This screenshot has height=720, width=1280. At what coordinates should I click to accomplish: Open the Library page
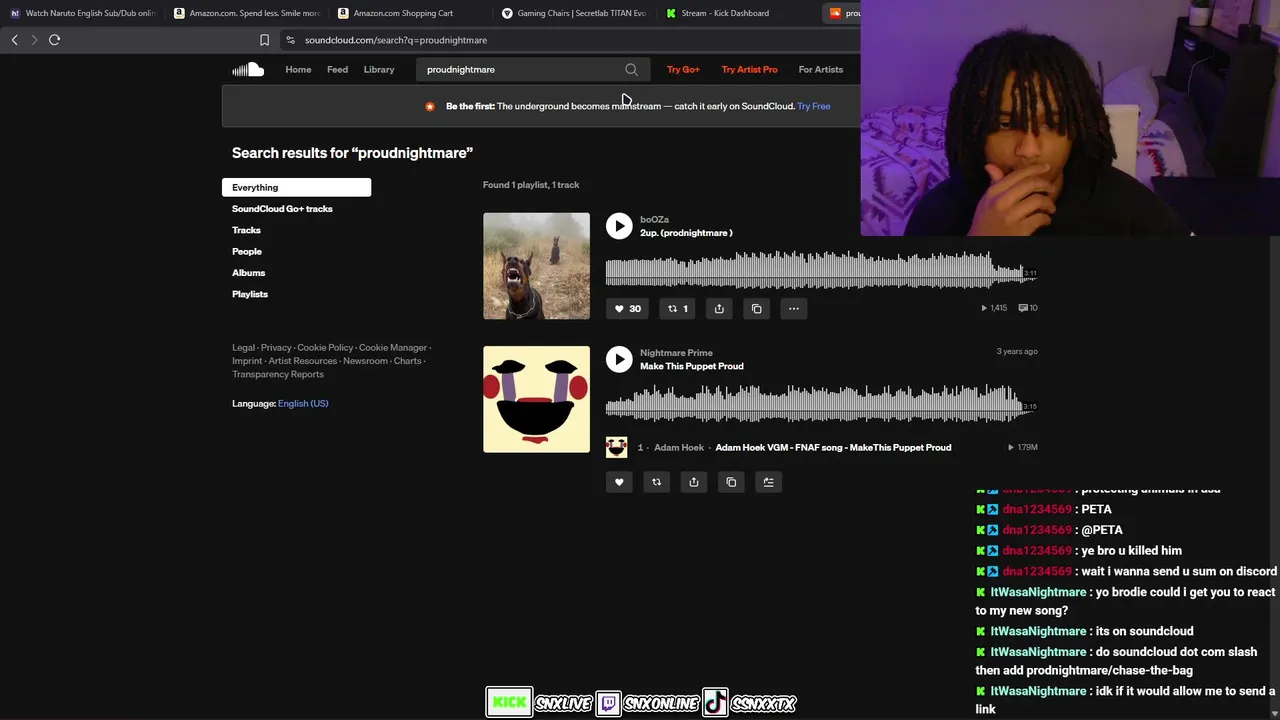coord(379,69)
